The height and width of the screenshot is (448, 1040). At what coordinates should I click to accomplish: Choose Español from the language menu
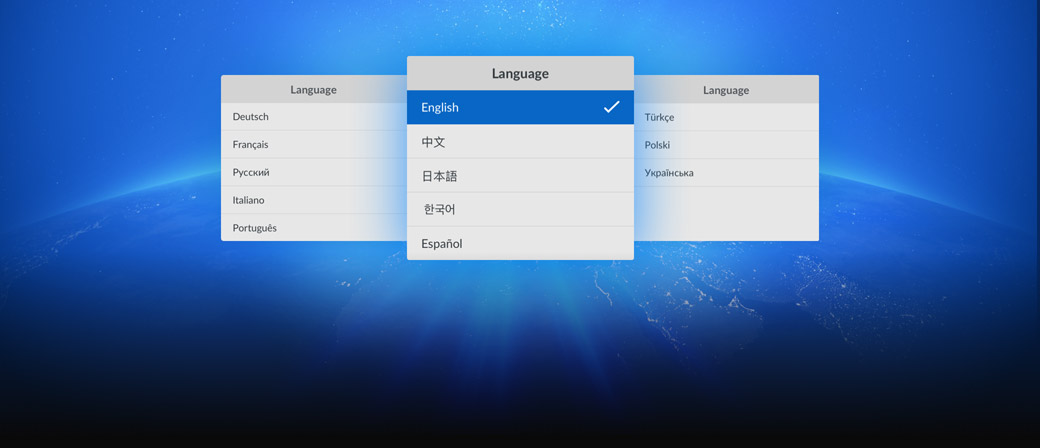[442, 244]
